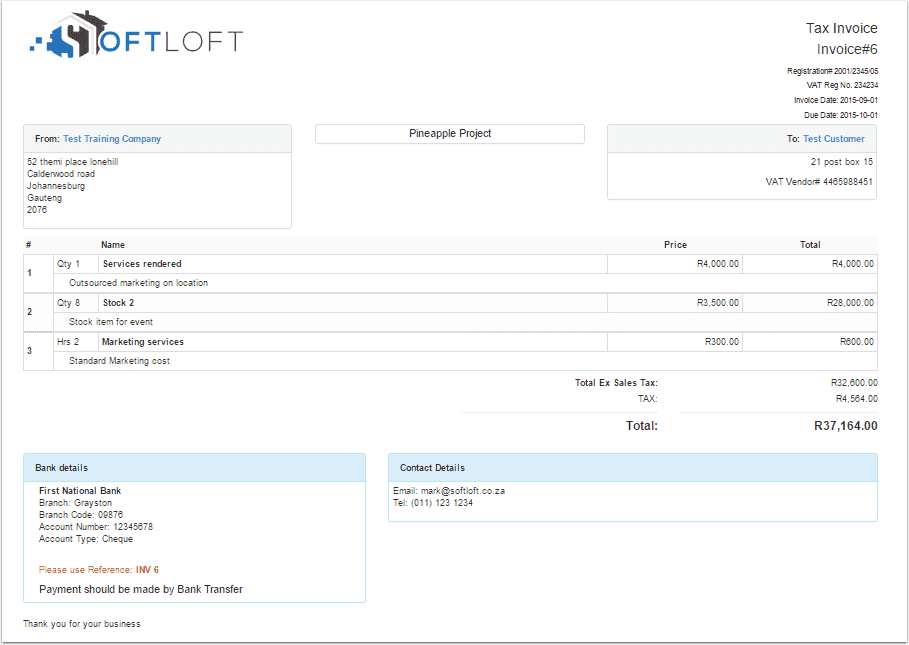Click First National Bank name
Image resolution: width=909 pixels, height=645 pixels.
pos(80,491)
